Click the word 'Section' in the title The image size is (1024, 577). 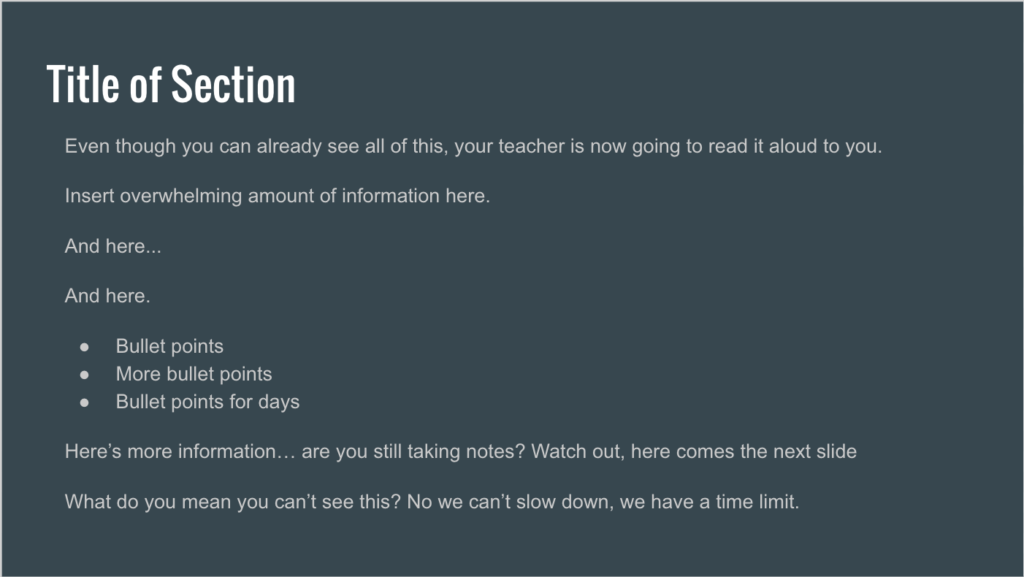(233, 84)
